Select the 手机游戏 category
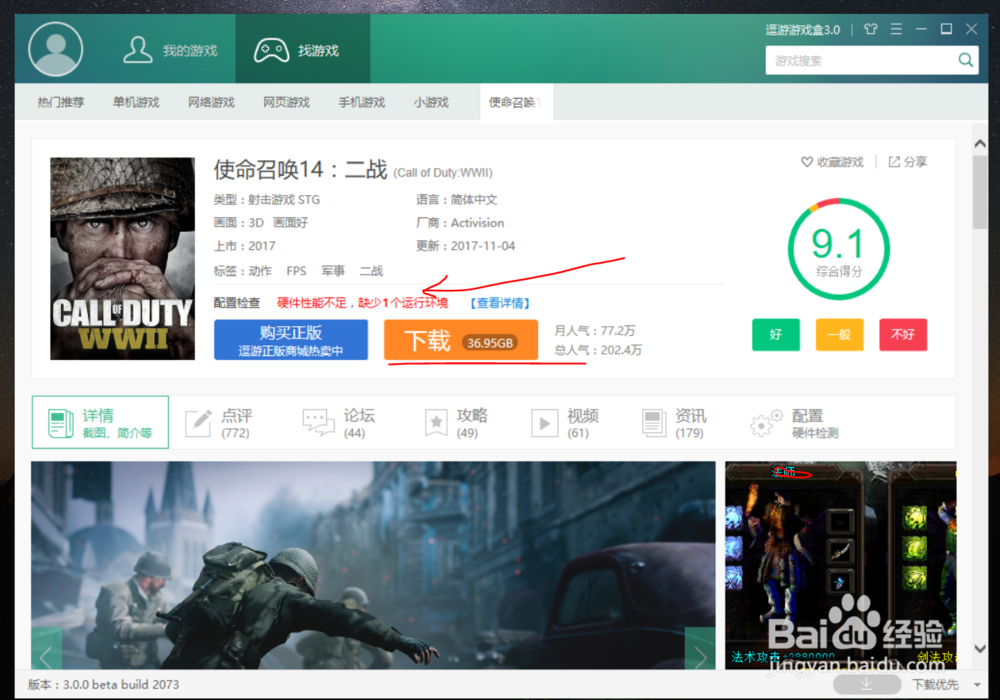The height and width of the screenshot is (700, 1000). point(362,102)
